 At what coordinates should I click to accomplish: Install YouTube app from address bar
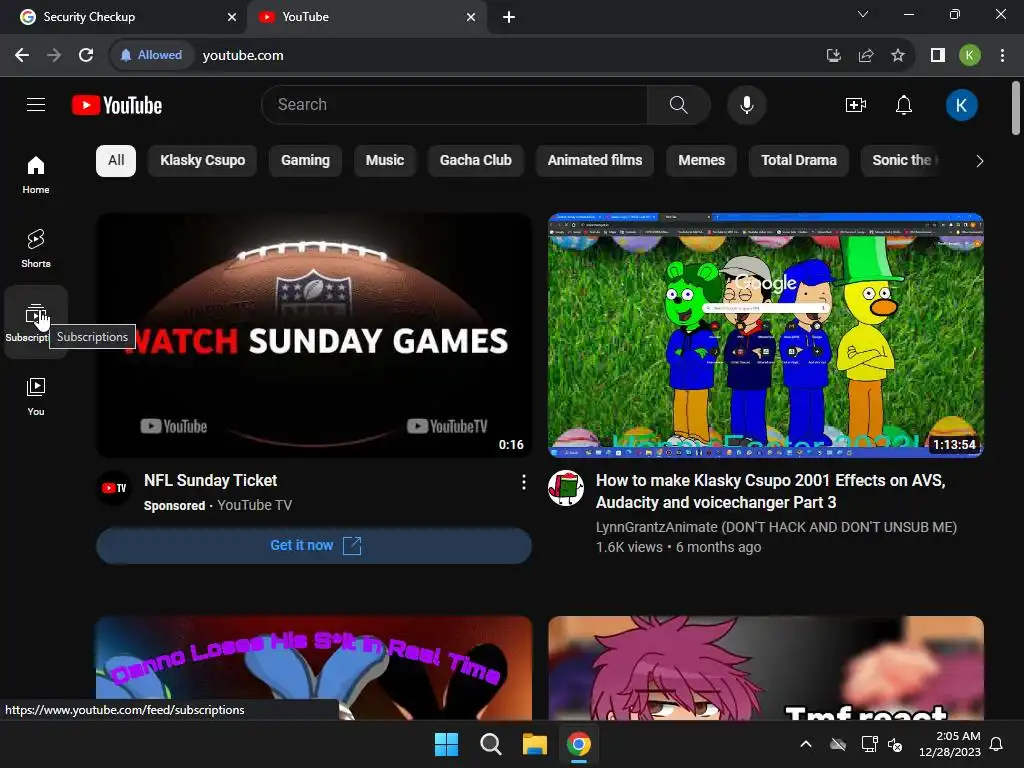coord(833,55)
